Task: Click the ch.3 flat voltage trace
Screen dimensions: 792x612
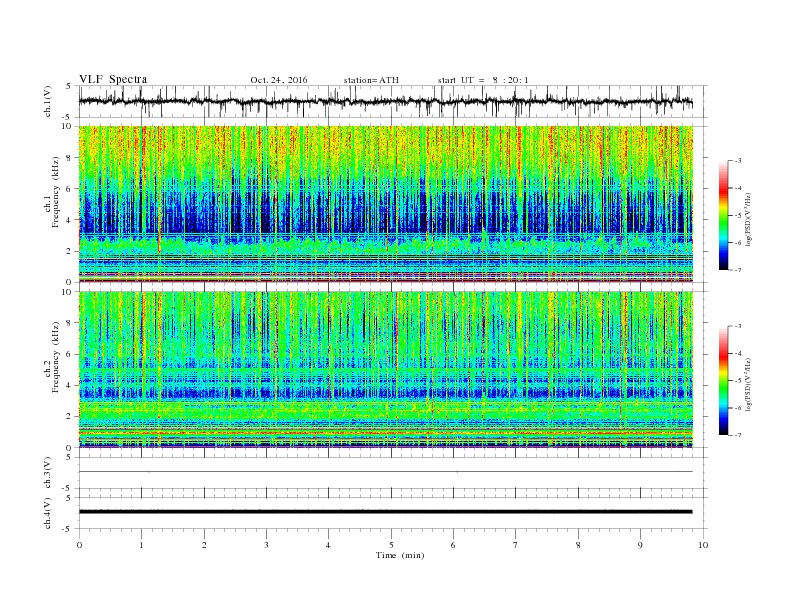Action: [385, 472]
